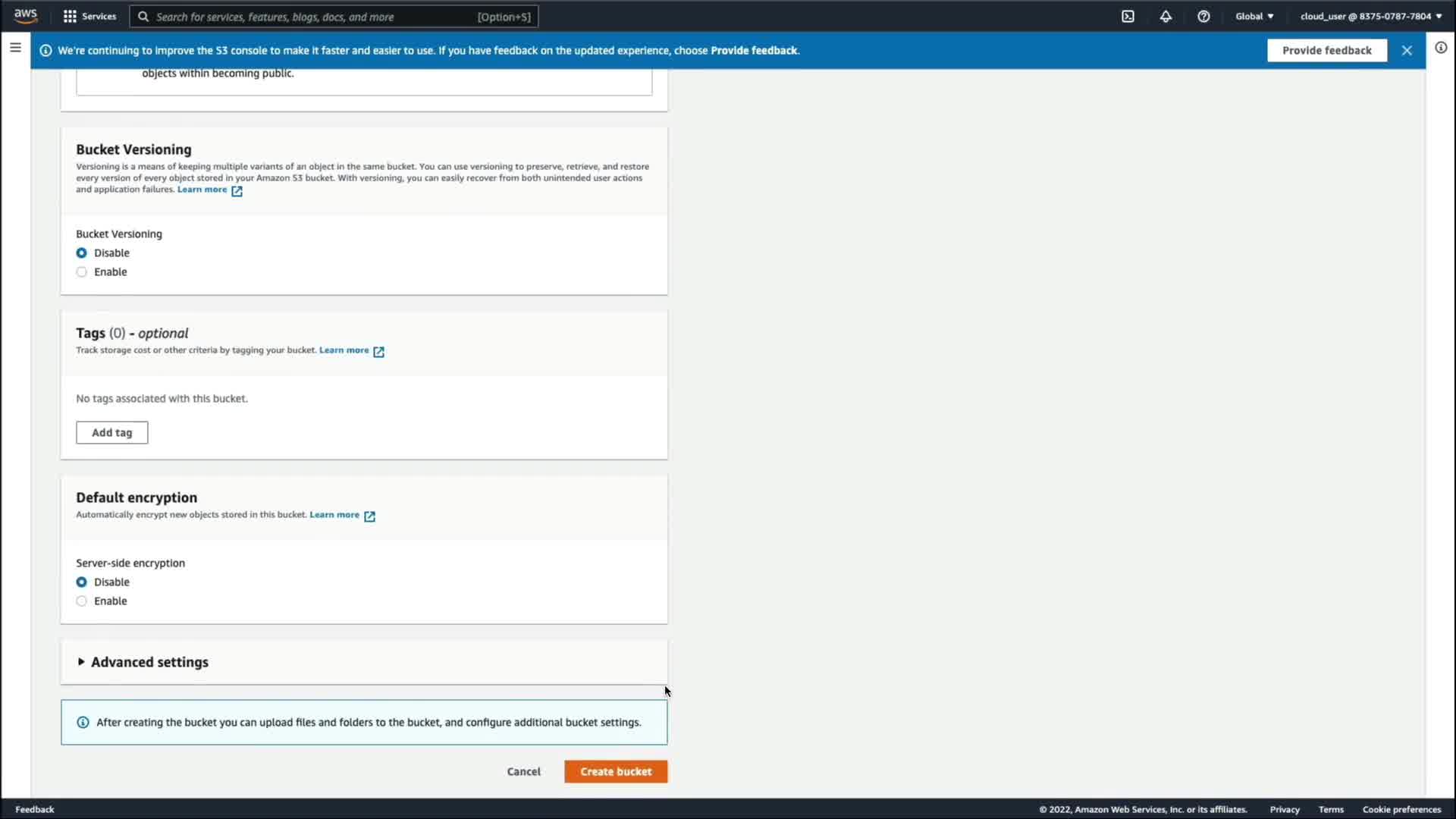The height and width of the screenshot is (819, 1456).
Task: Open the cloud_user account dropdown
Action: pyautogui.click(x=1370, y=16)
